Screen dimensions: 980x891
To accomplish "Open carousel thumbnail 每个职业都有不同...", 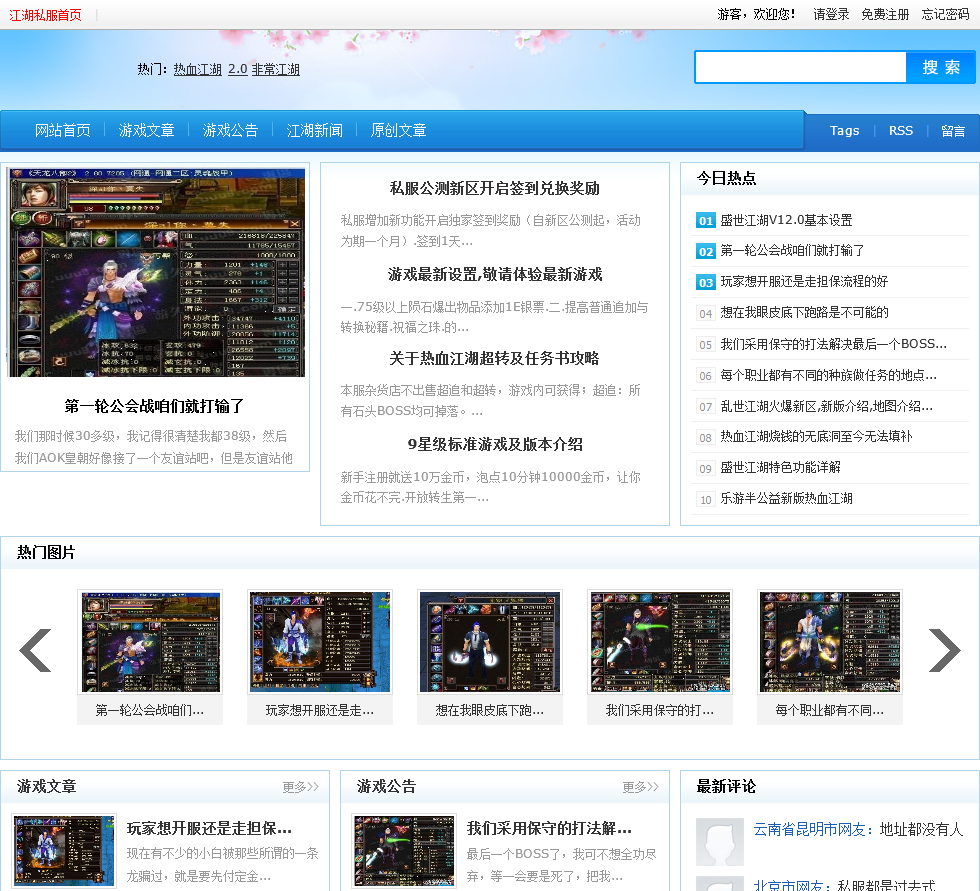I will pos(830,642).
